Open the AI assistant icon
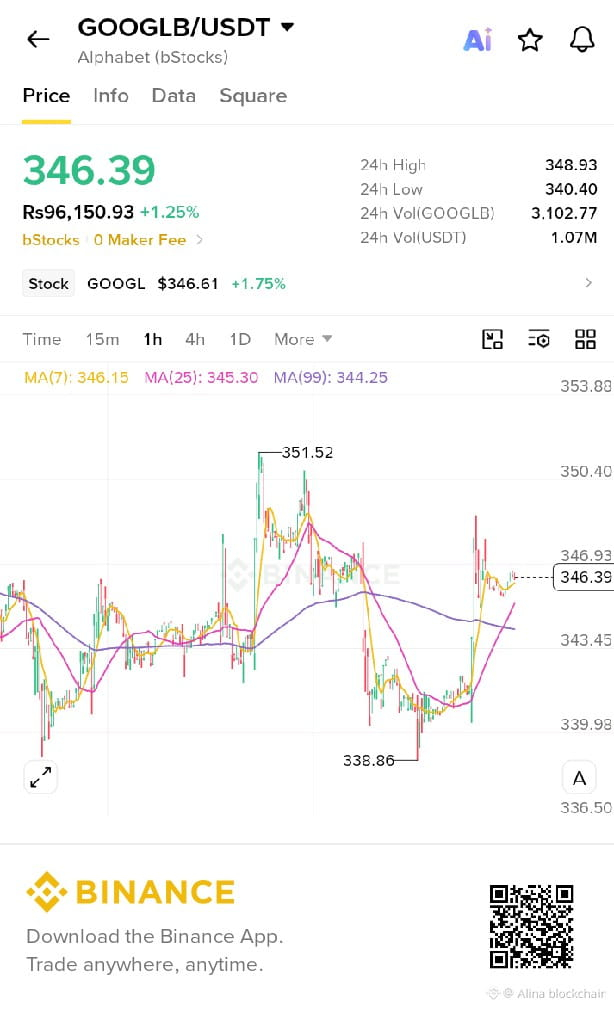 point(478,40)
